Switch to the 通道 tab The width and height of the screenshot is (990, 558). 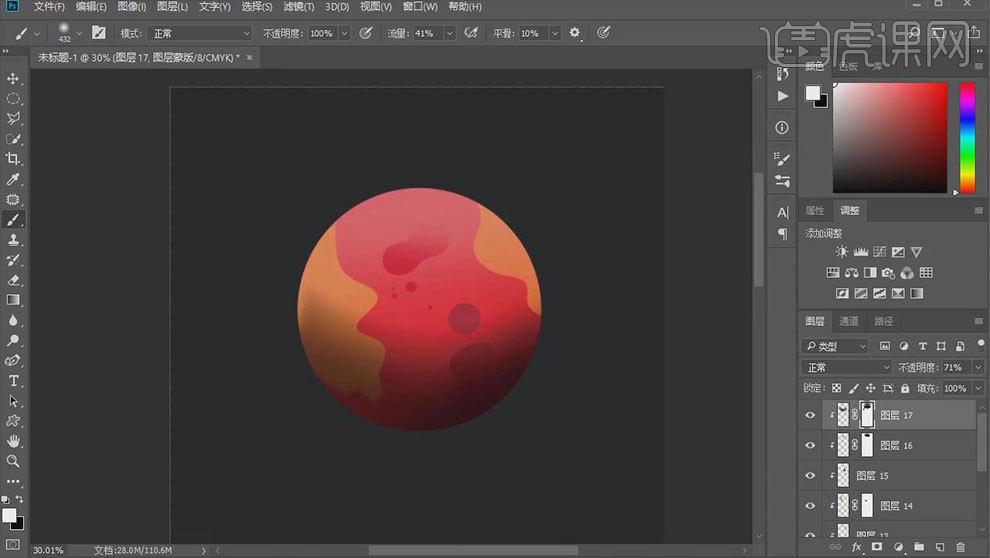click(x=848, y=321)
